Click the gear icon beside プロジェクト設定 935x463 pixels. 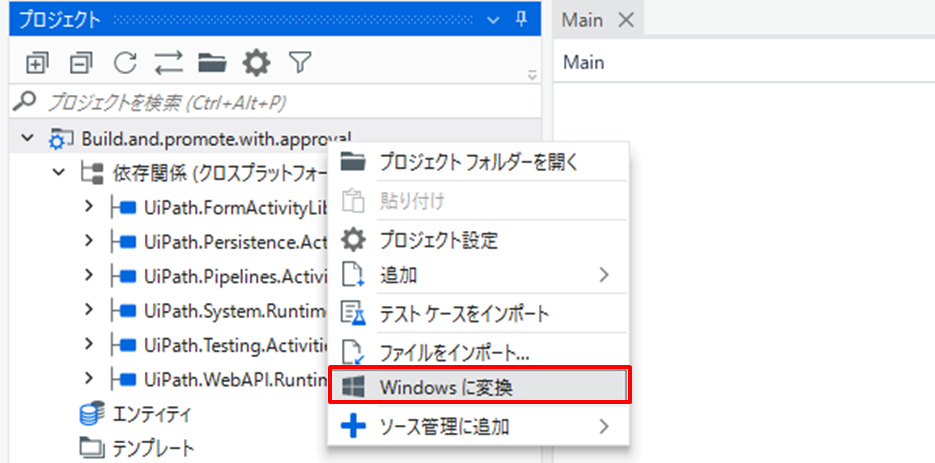pyautogui.click(x=353, y=240)
